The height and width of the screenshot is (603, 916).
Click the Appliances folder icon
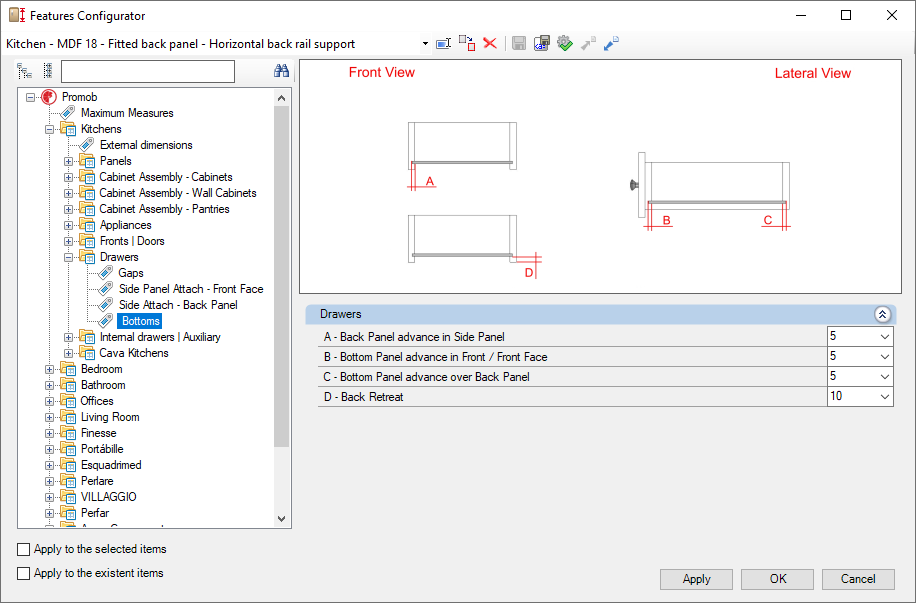tap(86, 225)
